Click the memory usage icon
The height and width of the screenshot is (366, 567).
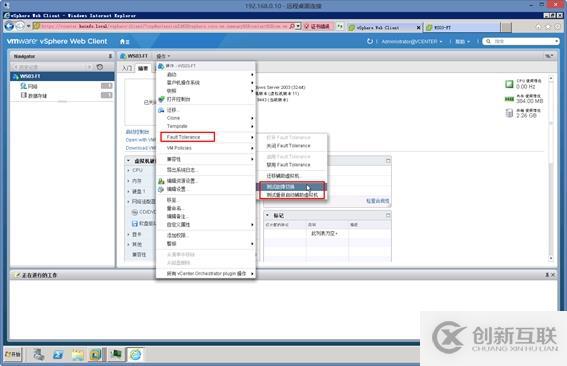point(509,99)
